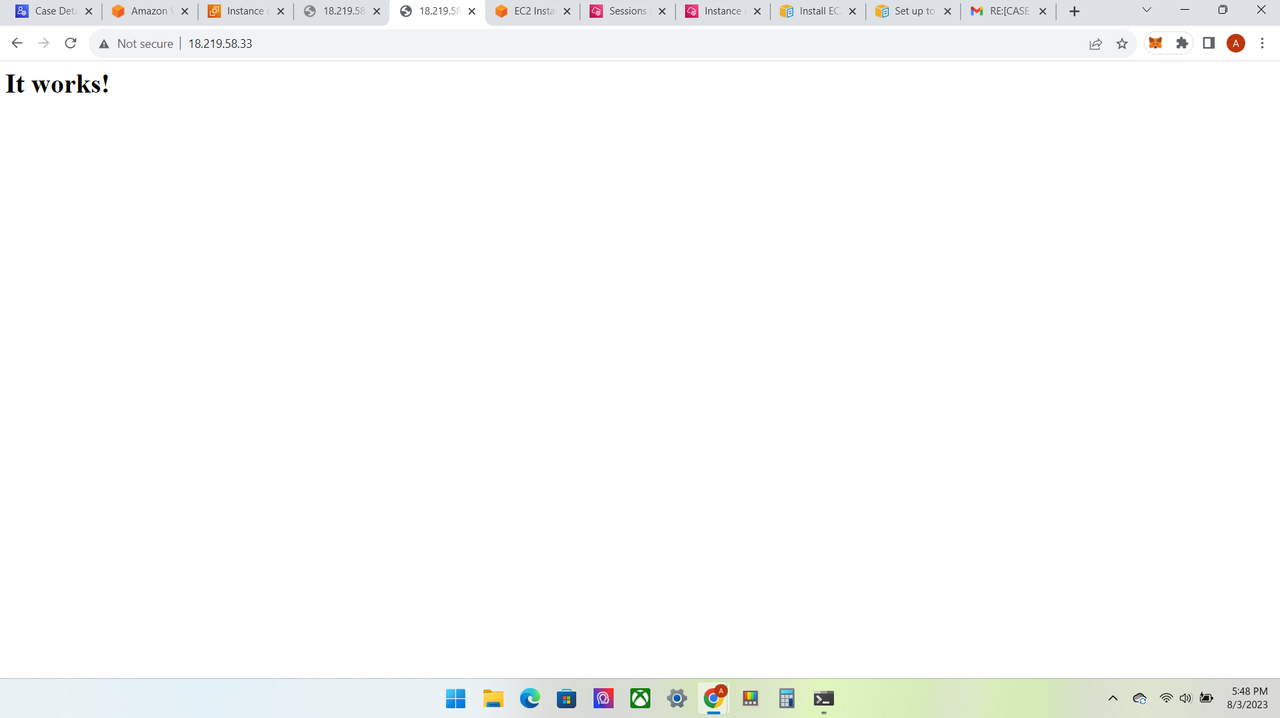Close the Sessions tab

tap(662, 12)
